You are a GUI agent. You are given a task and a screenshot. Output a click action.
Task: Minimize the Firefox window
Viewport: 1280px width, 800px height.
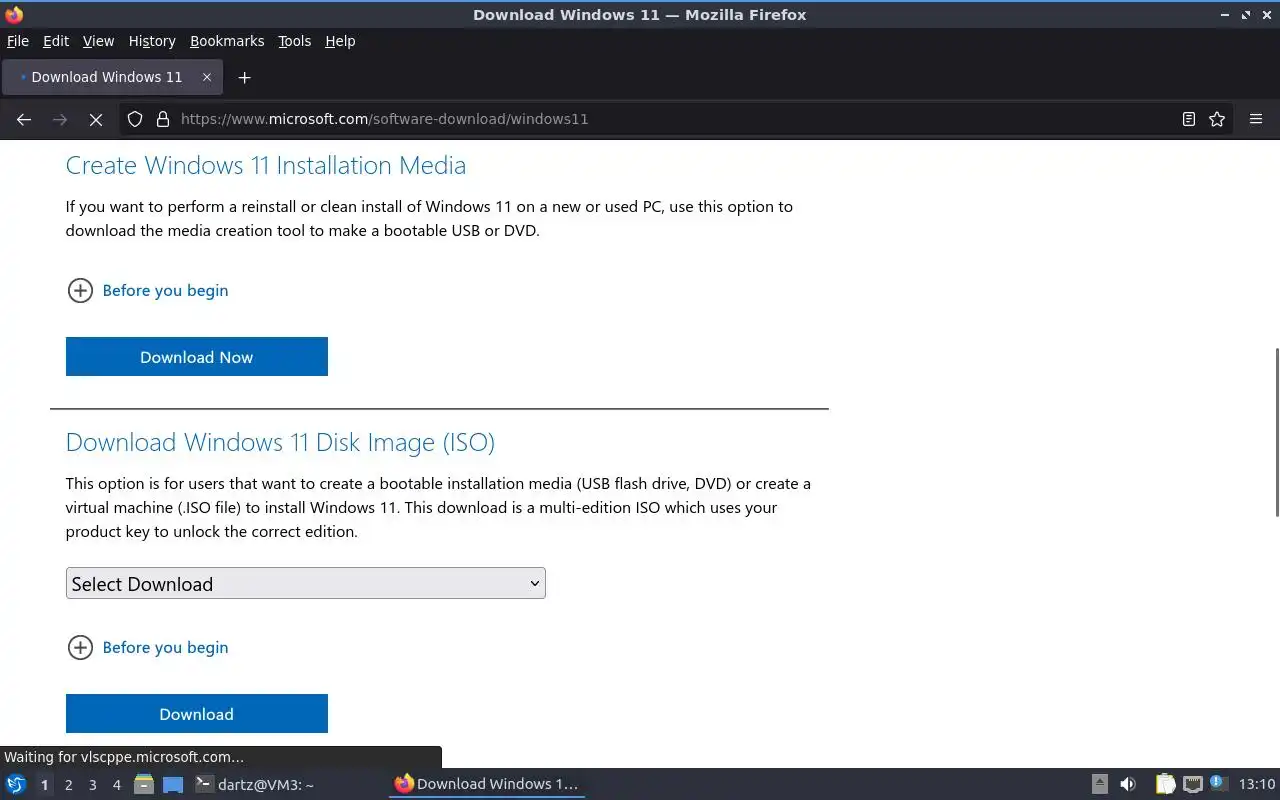point(1225,14)
